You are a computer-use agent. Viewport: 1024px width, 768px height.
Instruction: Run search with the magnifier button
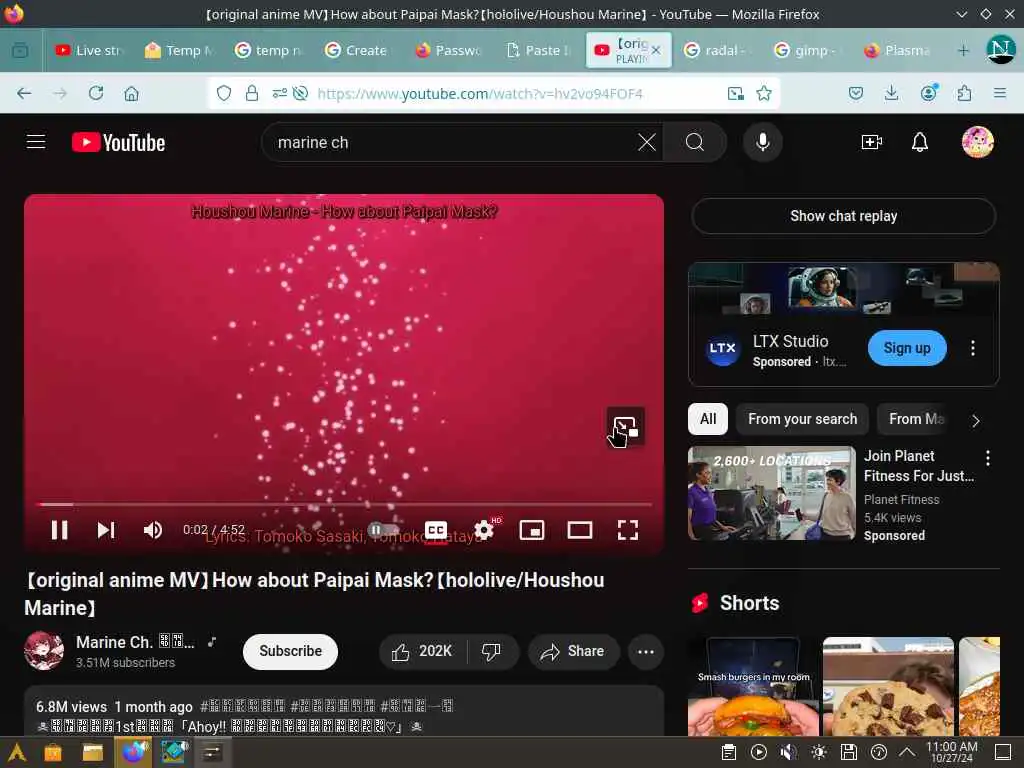click(x=695, y=142)
